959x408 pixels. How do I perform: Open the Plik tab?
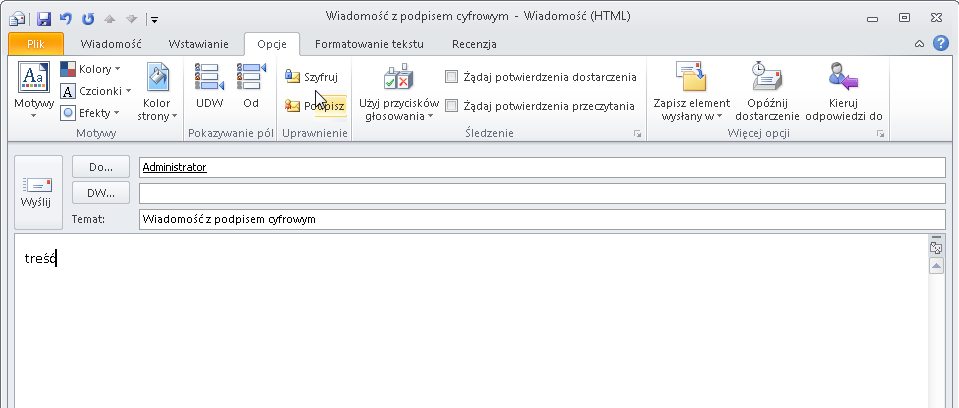point(36,44)
